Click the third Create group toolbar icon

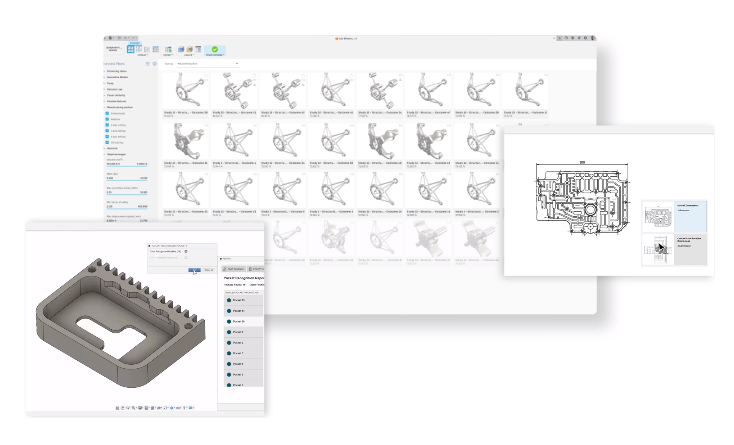point(198,49)
